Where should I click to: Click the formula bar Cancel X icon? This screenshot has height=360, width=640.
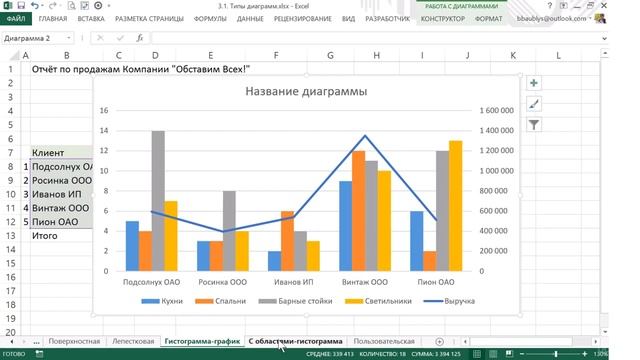coord(100,38)
